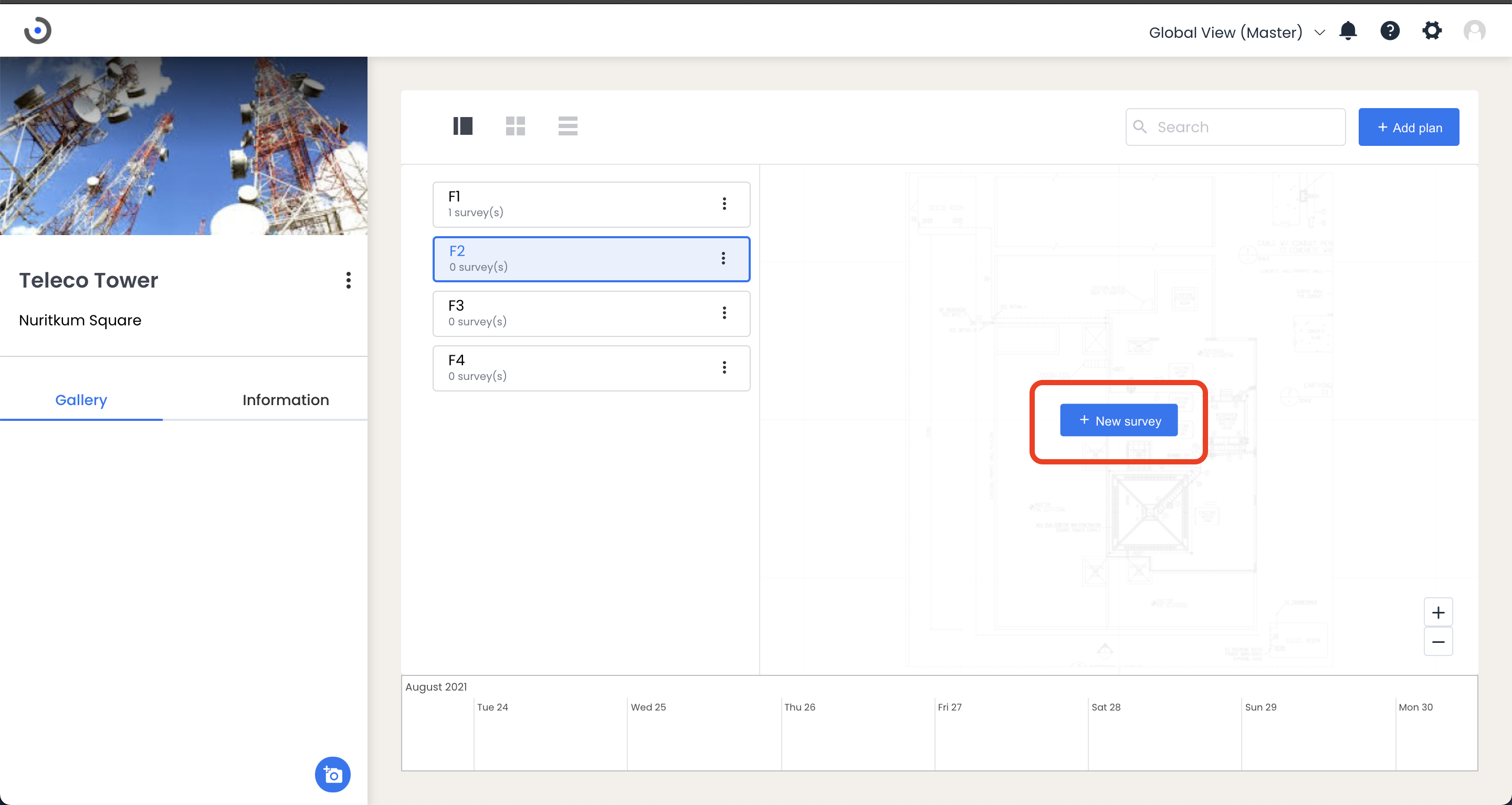Open the F1 plan options menu
This screenshot has height=805, width=1512.
724,204
